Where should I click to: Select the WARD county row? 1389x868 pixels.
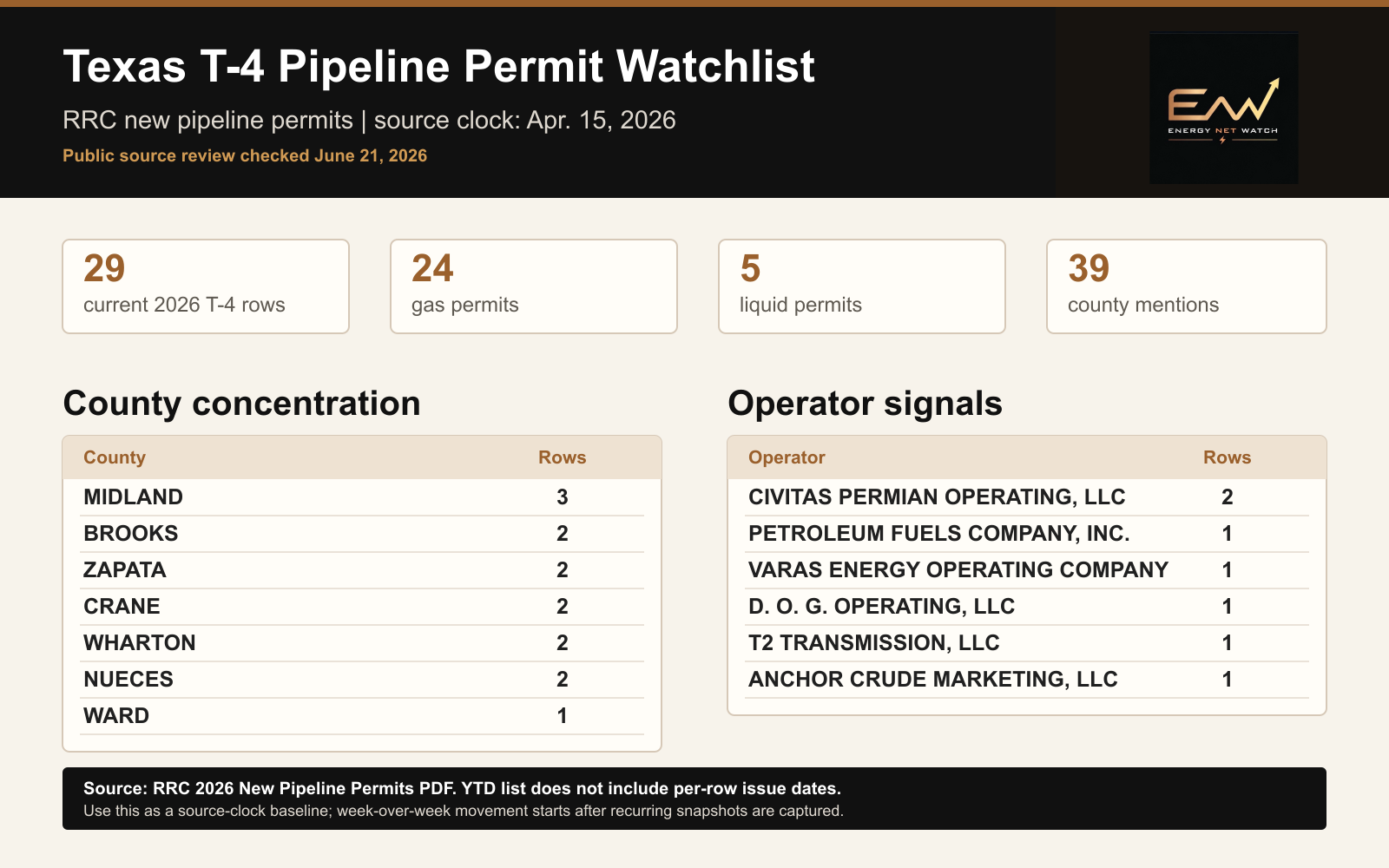(362, 716)
